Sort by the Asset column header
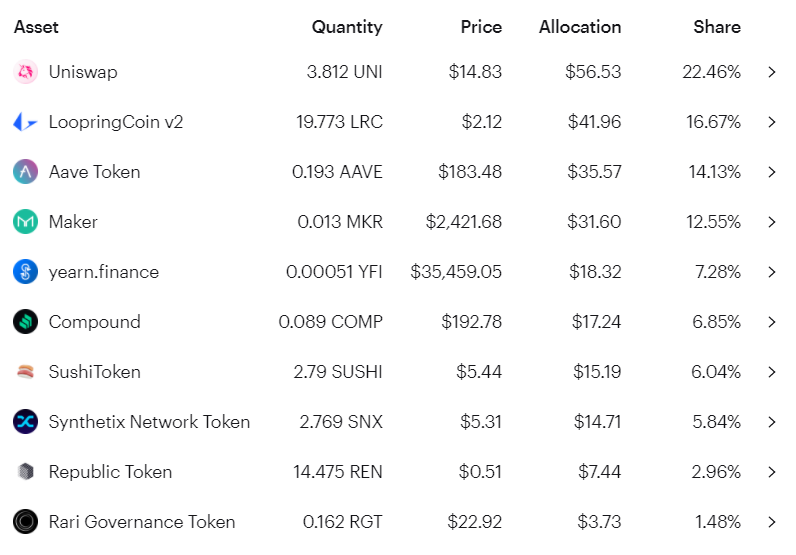796x555 pixels. click(x=35, y=27)
